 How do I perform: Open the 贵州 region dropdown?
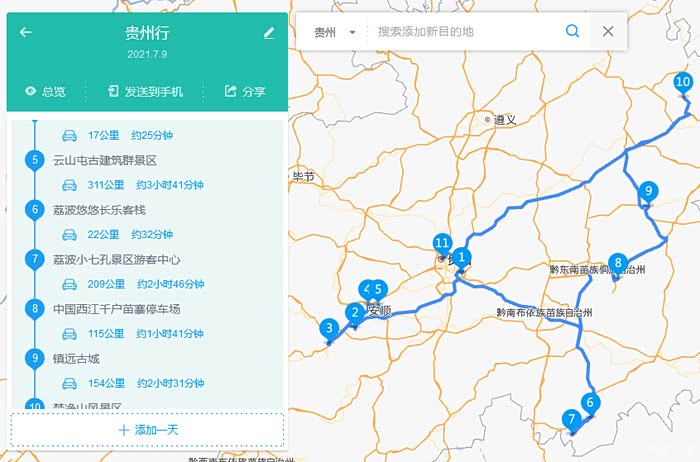(x=335, y=32)
